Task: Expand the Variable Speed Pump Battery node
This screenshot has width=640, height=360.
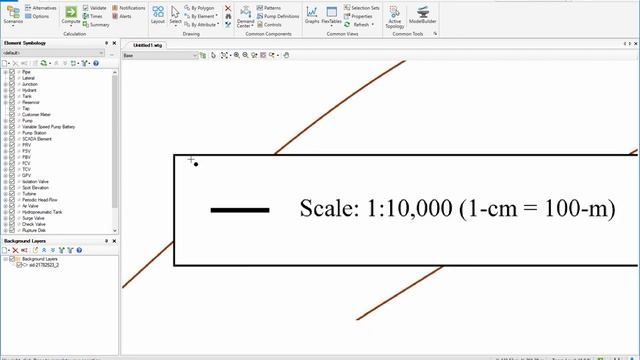Action: click(x=6, y=127)
